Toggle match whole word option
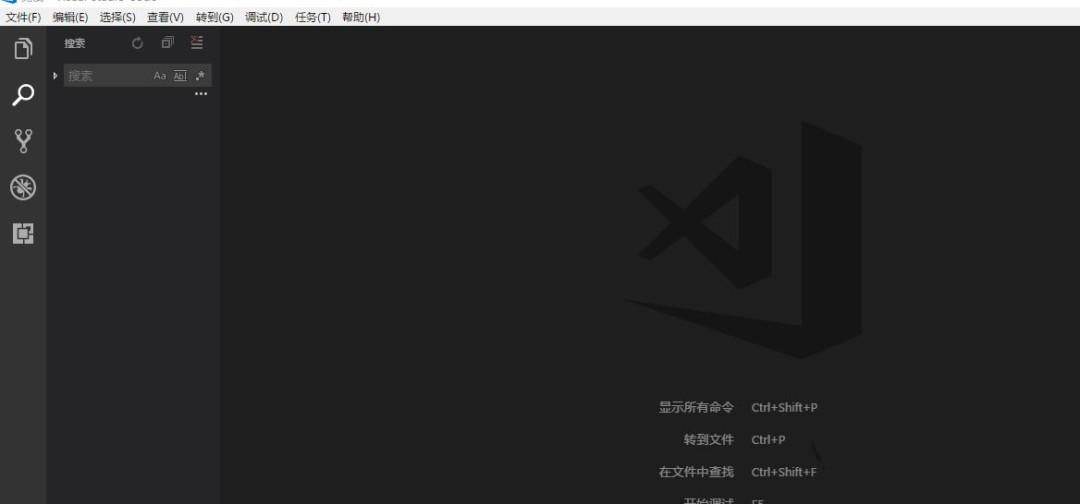 pos(180,76)
